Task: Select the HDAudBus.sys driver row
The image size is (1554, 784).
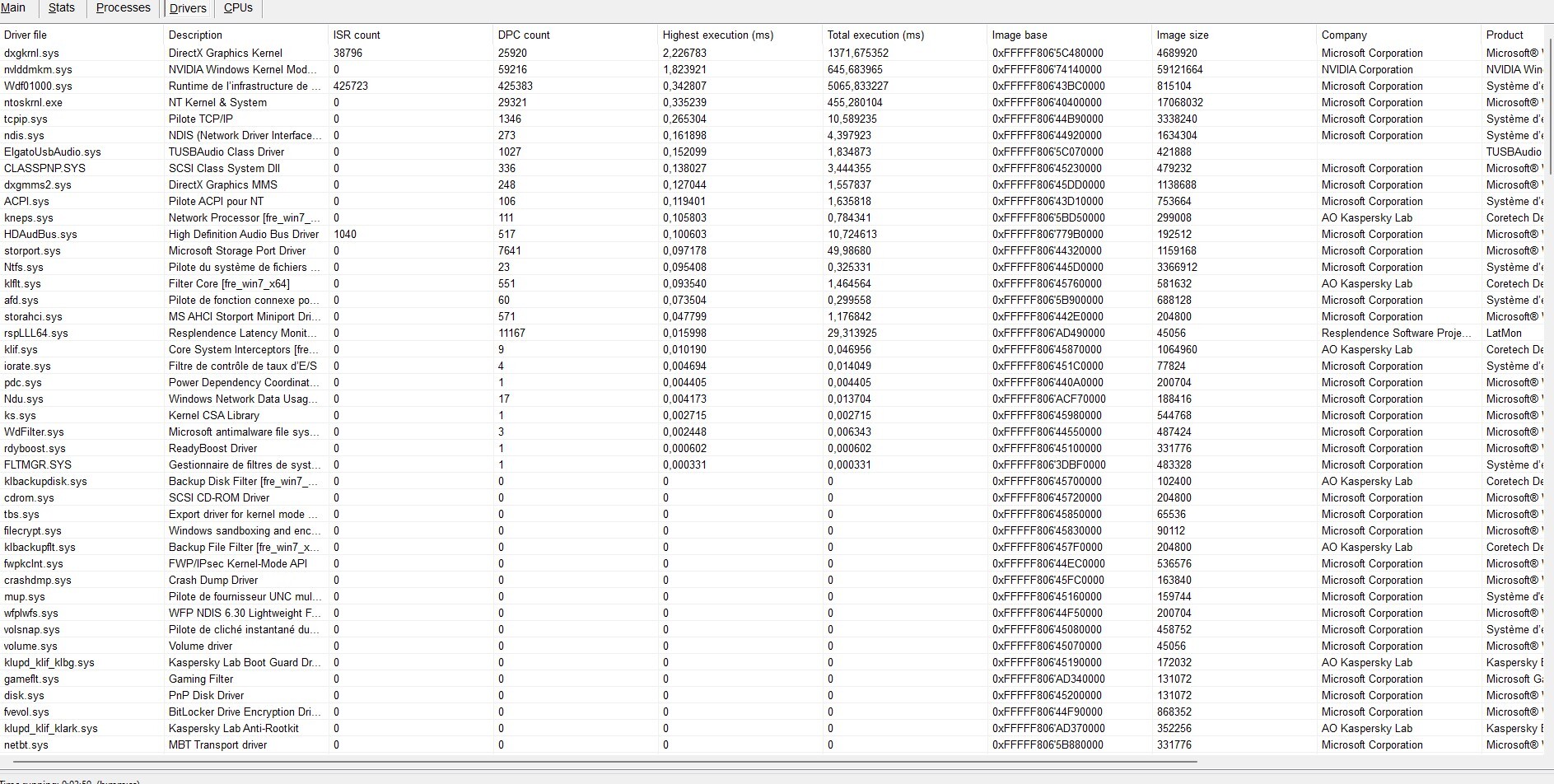Action: click(x=772, y=234)
